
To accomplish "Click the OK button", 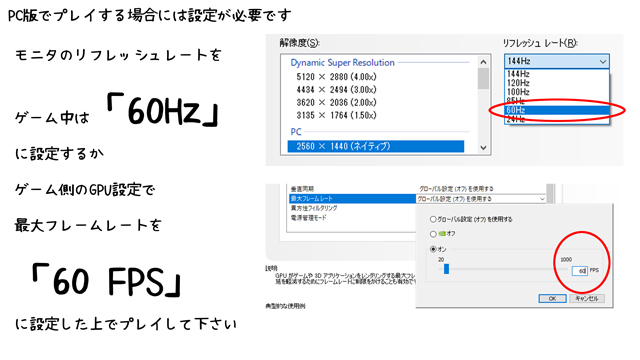I will [552, 298].
